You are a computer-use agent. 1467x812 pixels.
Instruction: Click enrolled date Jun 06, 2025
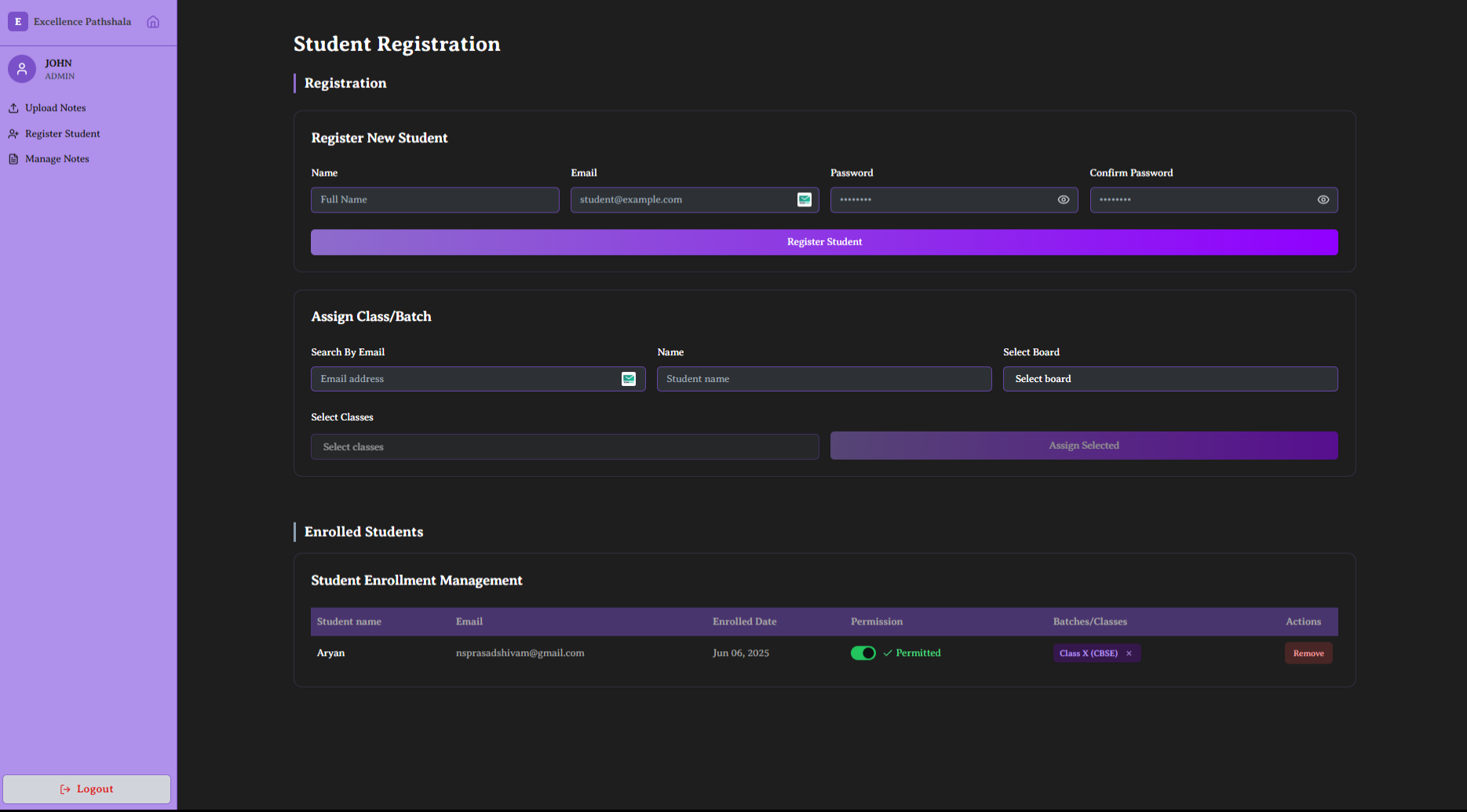coord(741,654)
